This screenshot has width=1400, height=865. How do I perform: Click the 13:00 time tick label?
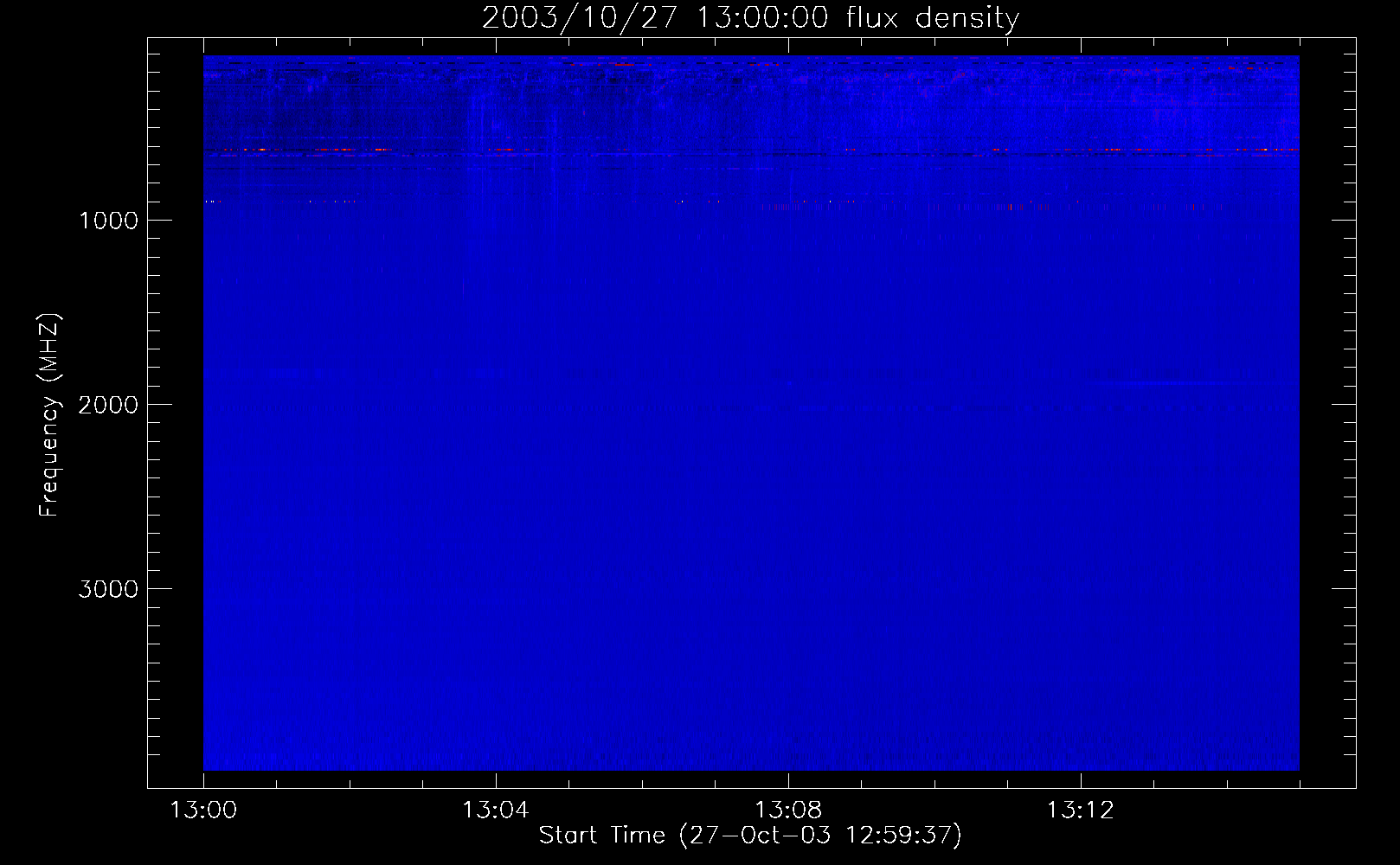203,811
